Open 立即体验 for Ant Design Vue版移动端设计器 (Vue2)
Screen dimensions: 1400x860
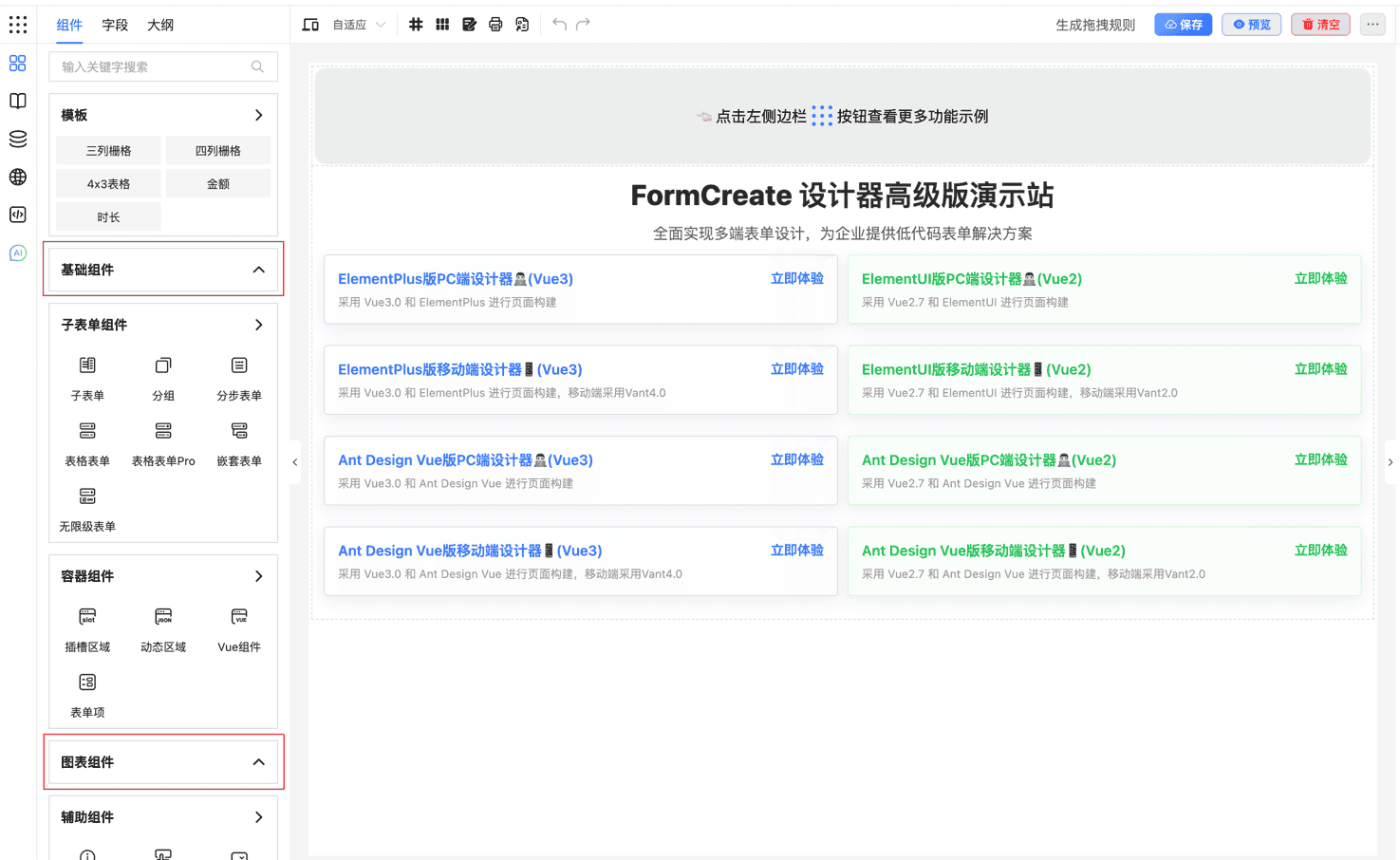tap(1321, 550)
